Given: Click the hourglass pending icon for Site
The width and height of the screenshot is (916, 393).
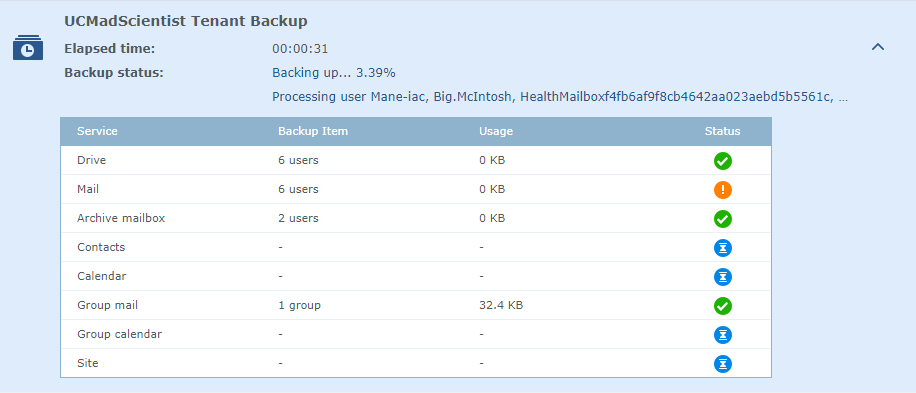Looking at the screenshot, I should 723,364.
